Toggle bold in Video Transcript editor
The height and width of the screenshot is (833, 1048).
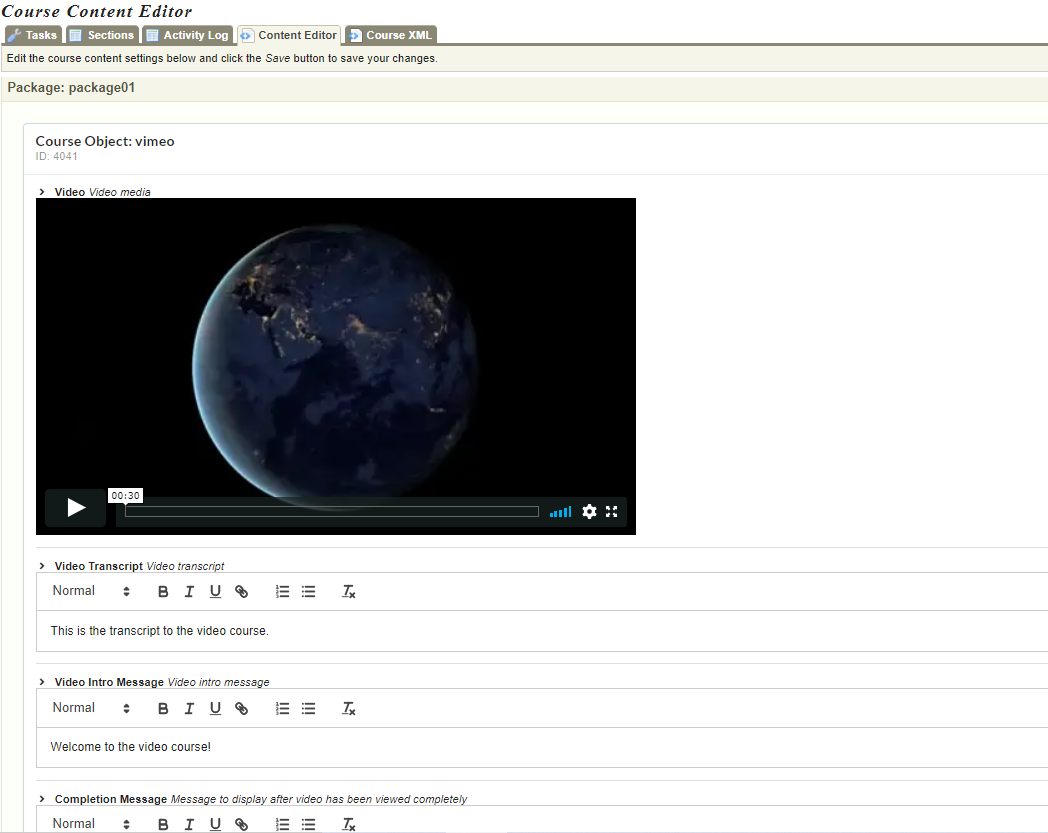click(x=163, y=592)
